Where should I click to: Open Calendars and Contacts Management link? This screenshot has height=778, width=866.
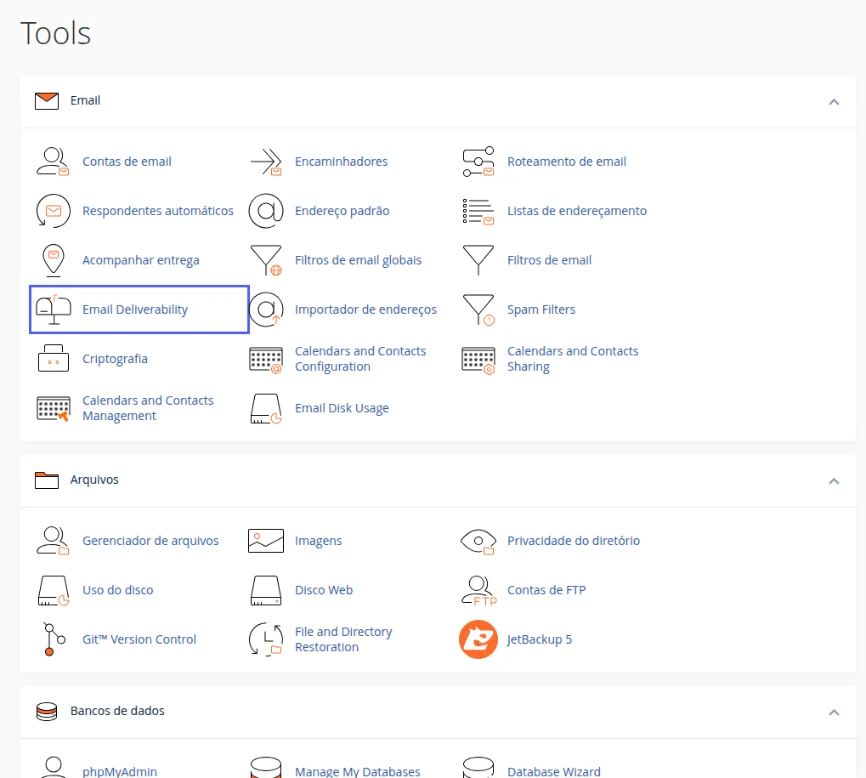click(148, 408)
